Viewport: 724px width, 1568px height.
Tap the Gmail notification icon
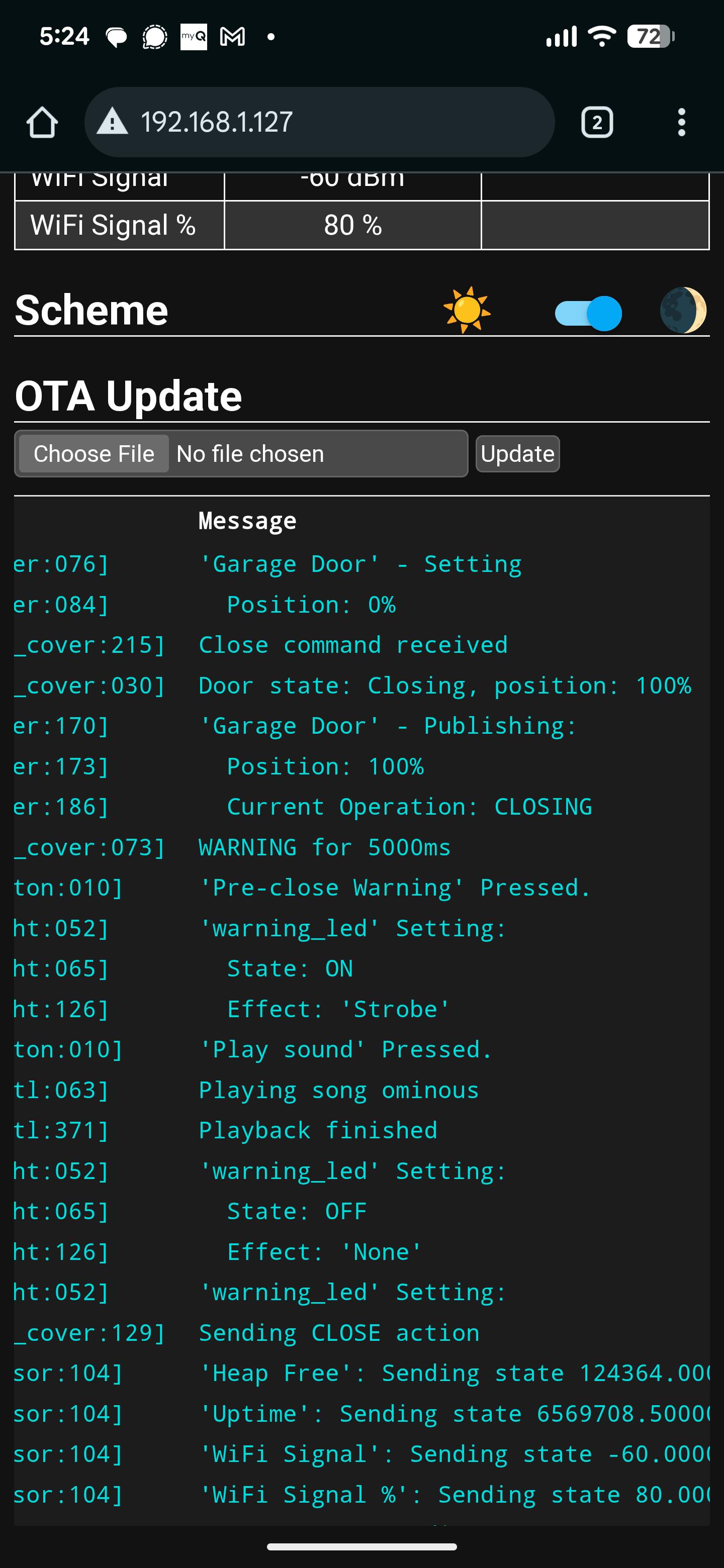232,37
